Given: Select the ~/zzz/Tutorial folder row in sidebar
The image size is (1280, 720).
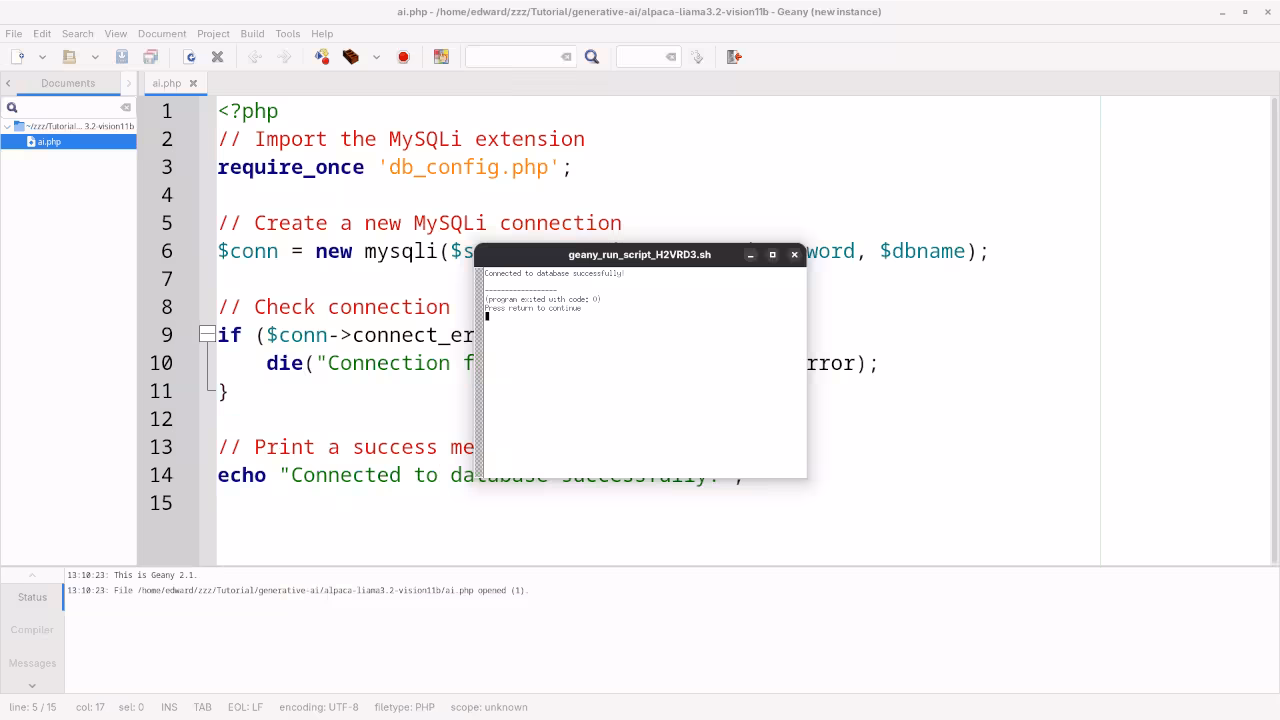Looking at the screenshot, I should pyautogui.click(x=68, y=126).
